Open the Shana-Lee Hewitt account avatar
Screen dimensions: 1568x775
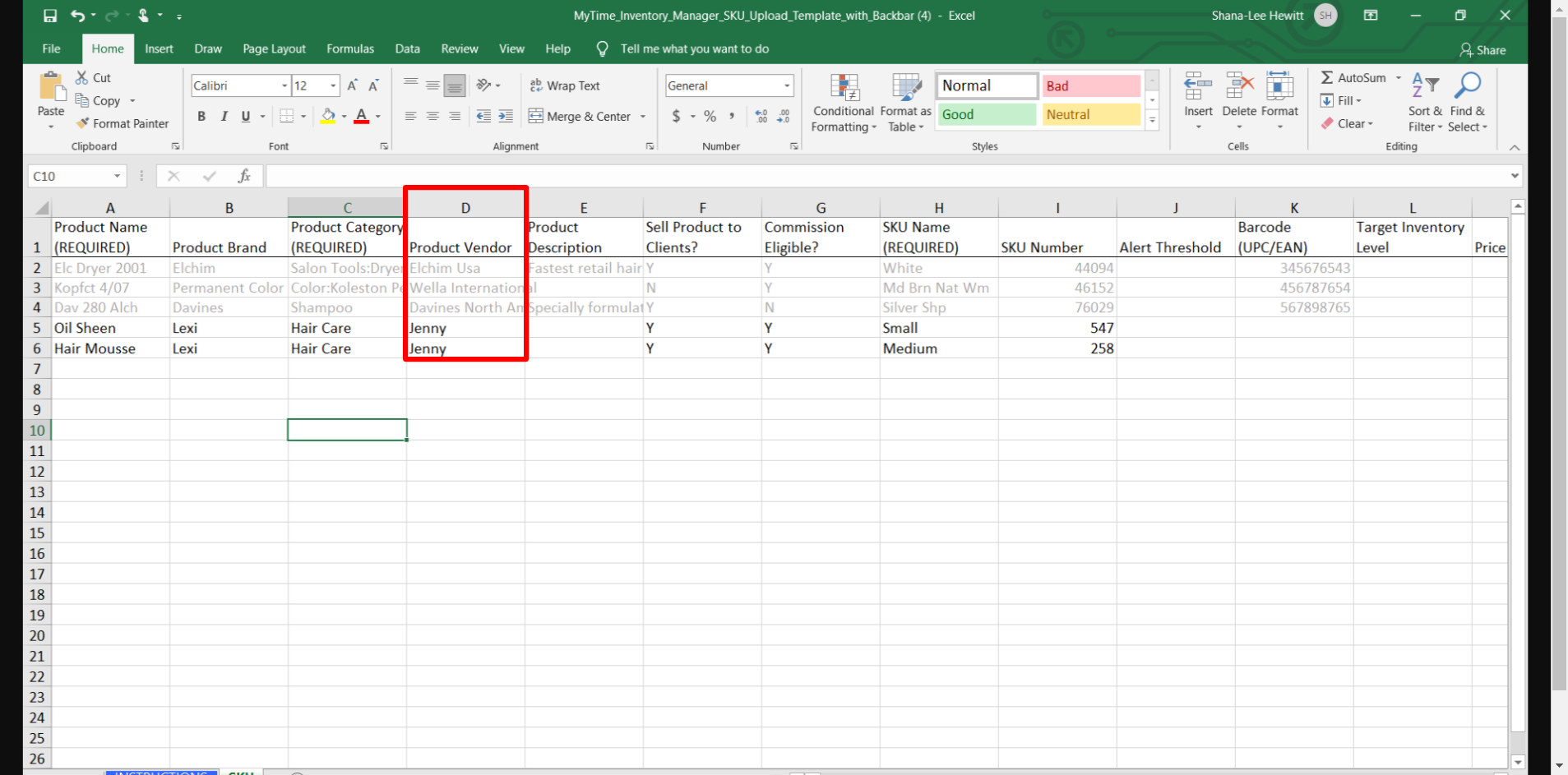tap(1325, 16)
